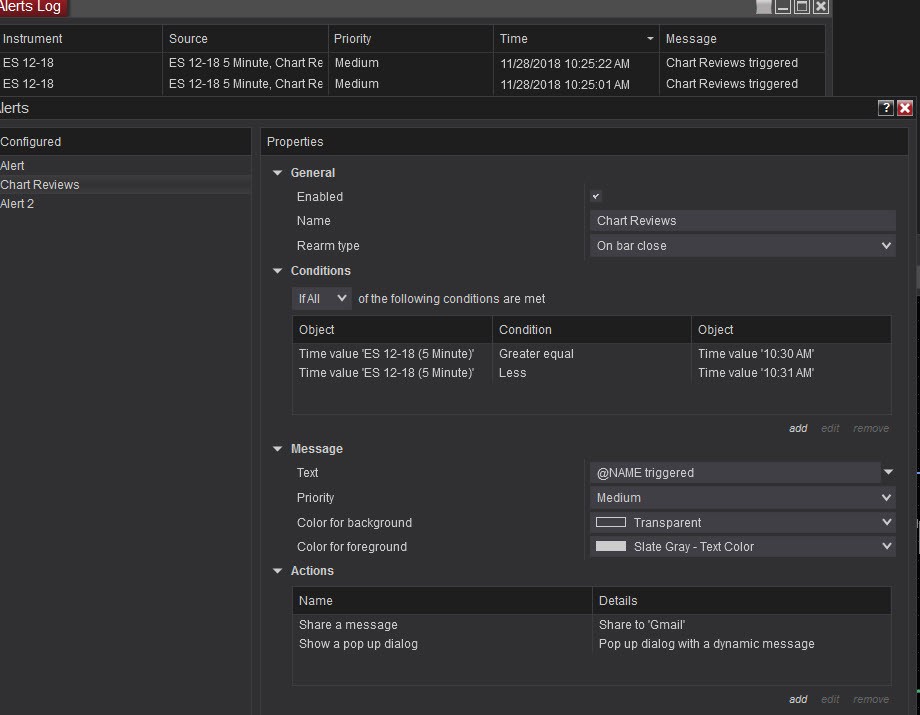Collapse the Conditions section

click(278, 271)
